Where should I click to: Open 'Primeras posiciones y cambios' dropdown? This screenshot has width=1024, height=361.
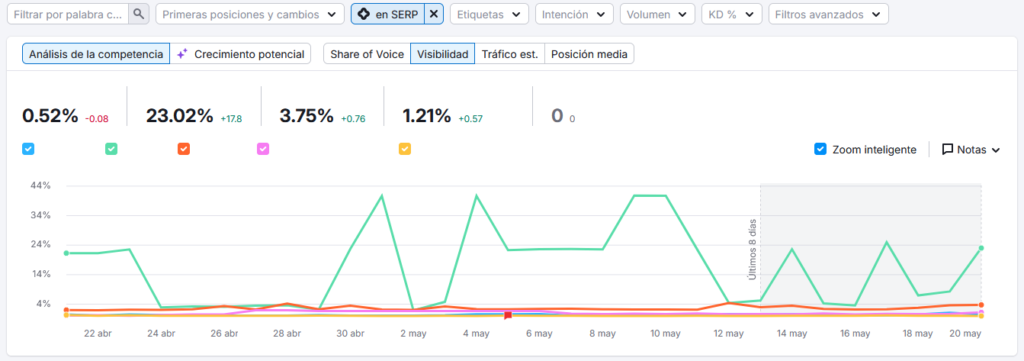(249, 14)
